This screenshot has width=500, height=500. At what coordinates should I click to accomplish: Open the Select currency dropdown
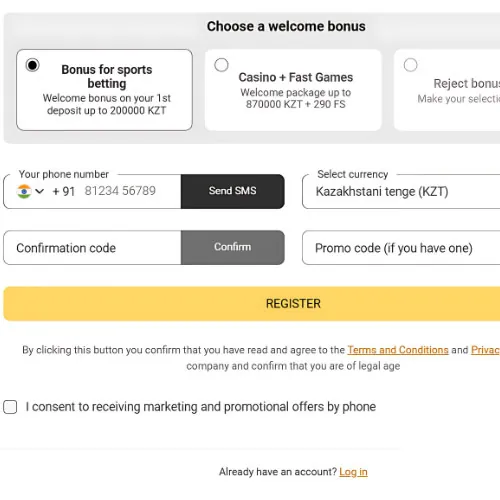[x=401, y=192]
